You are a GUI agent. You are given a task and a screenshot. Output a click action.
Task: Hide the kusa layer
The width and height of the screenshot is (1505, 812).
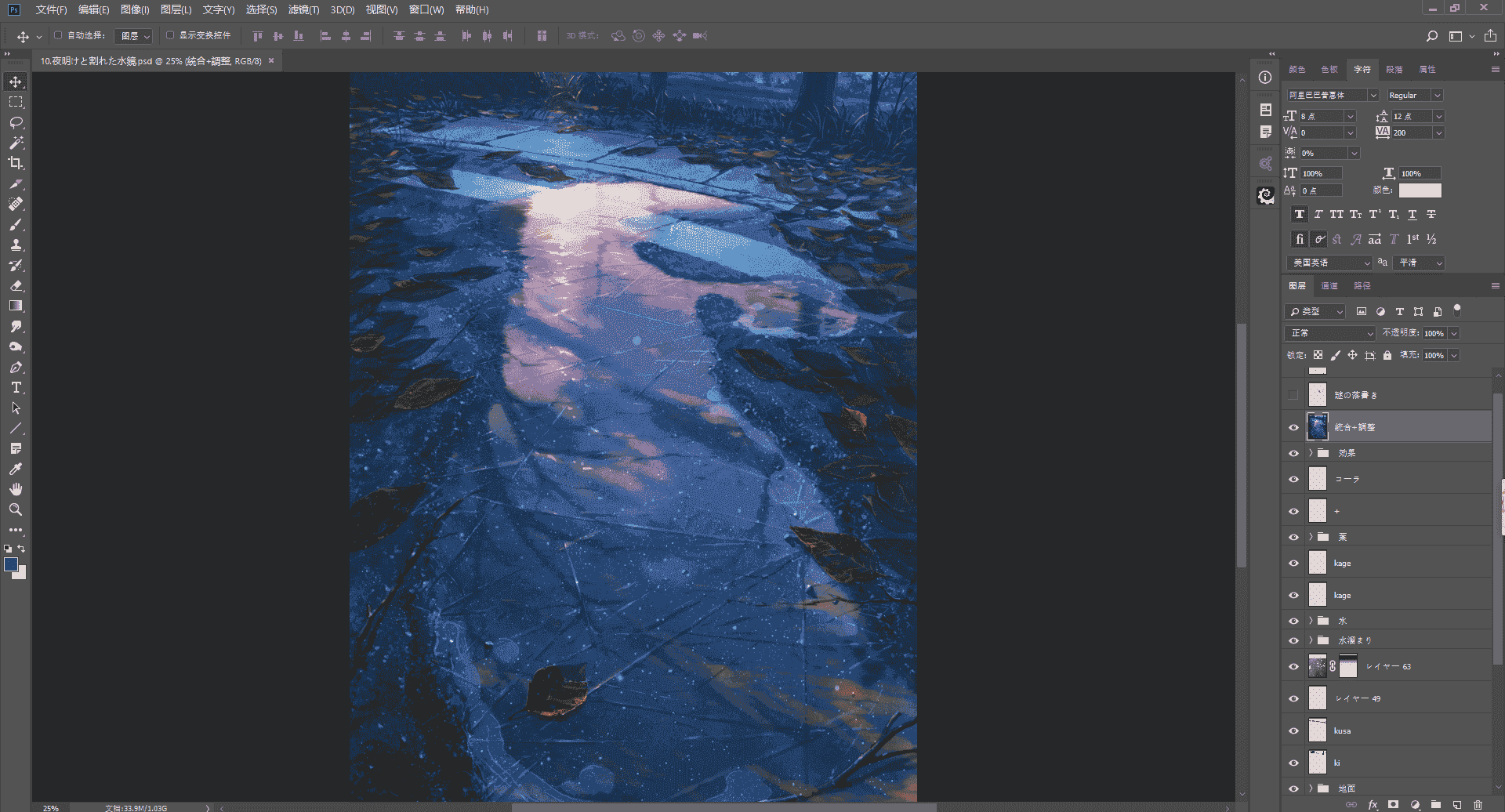(x=1293, y=730)
